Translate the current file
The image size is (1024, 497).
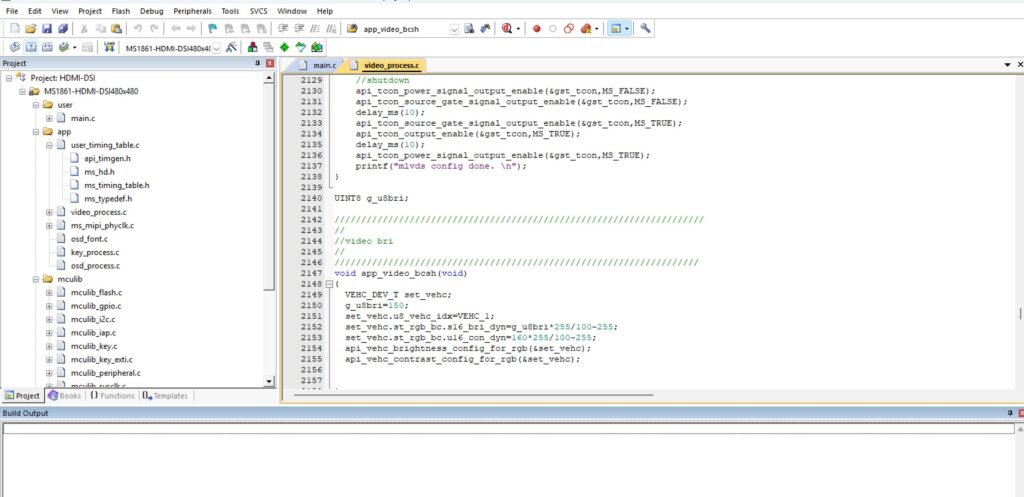pyautogui.click(x=15, y=47)
